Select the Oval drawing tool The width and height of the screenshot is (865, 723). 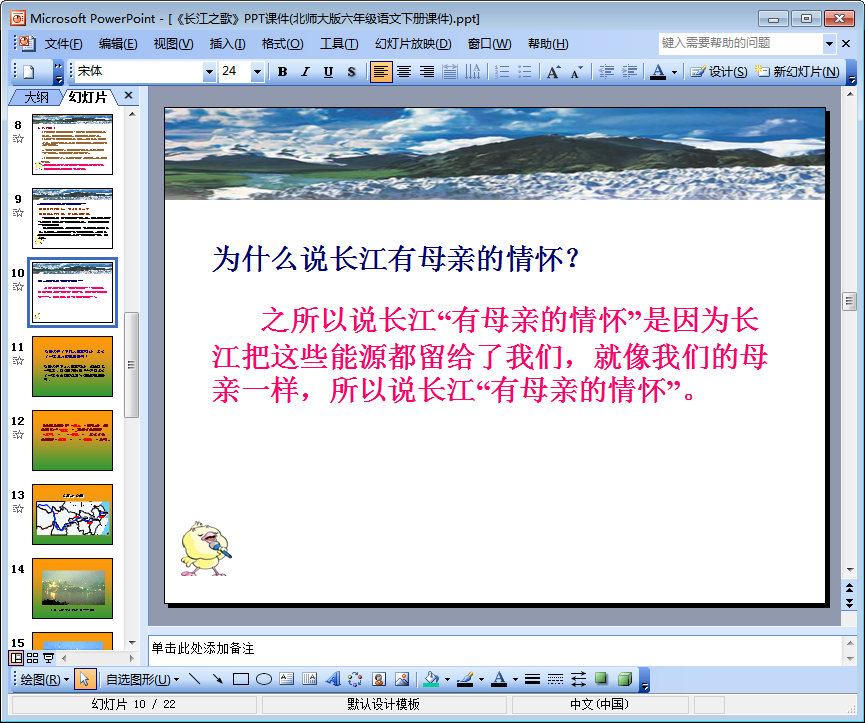264,679
